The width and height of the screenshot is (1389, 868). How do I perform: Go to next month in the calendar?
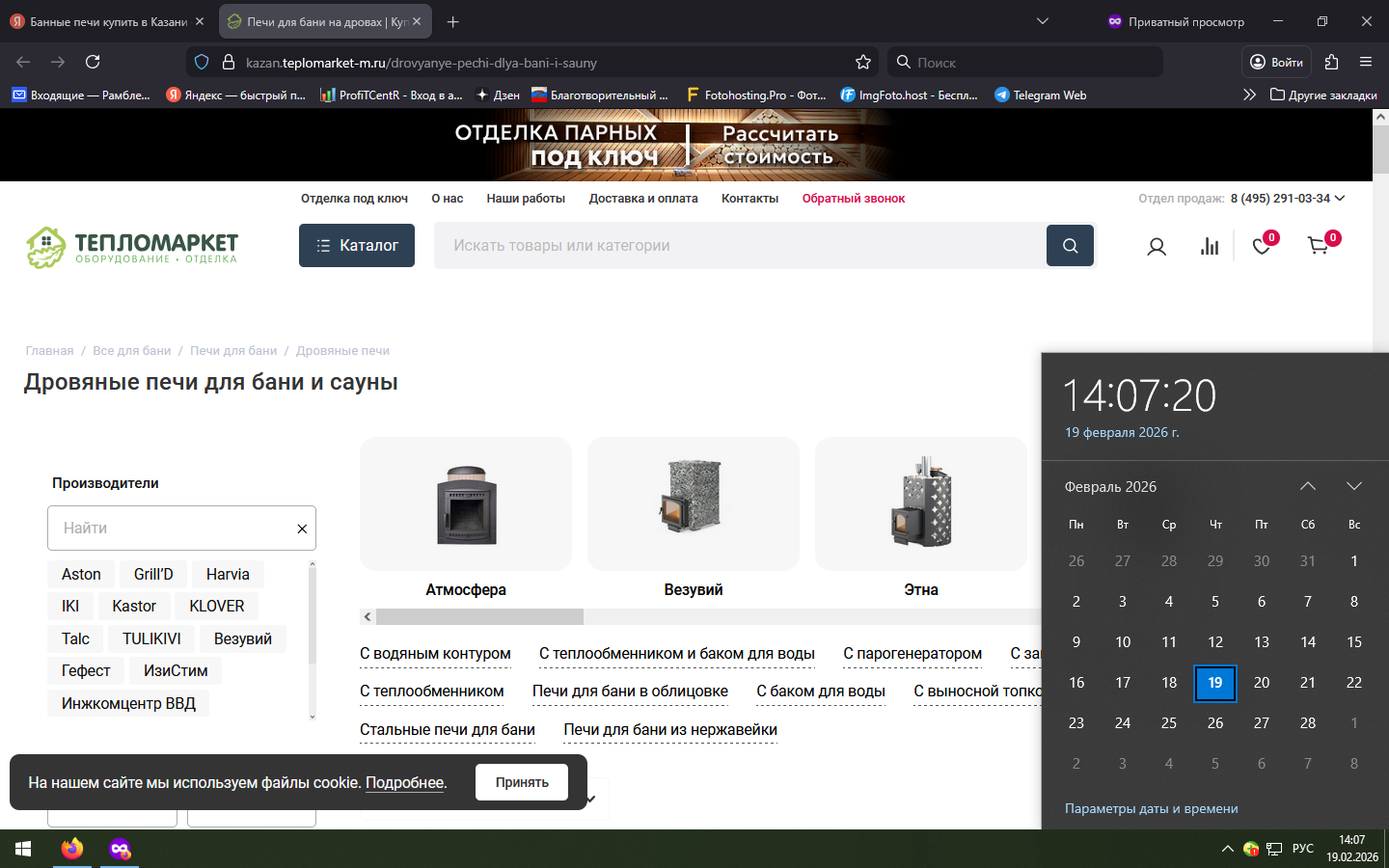[1354, 486]
